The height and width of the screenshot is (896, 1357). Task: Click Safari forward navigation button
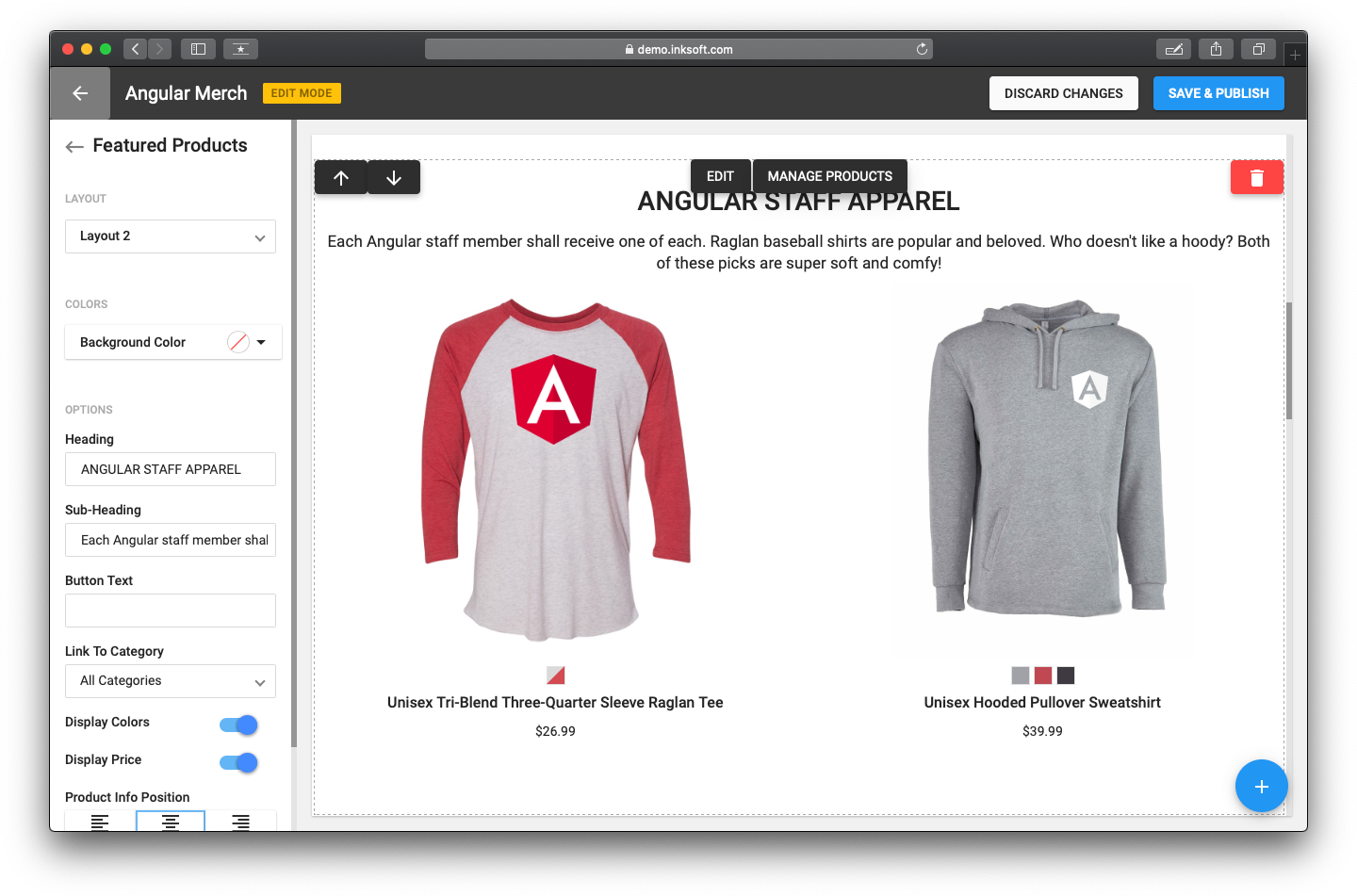tap(159, 49)
